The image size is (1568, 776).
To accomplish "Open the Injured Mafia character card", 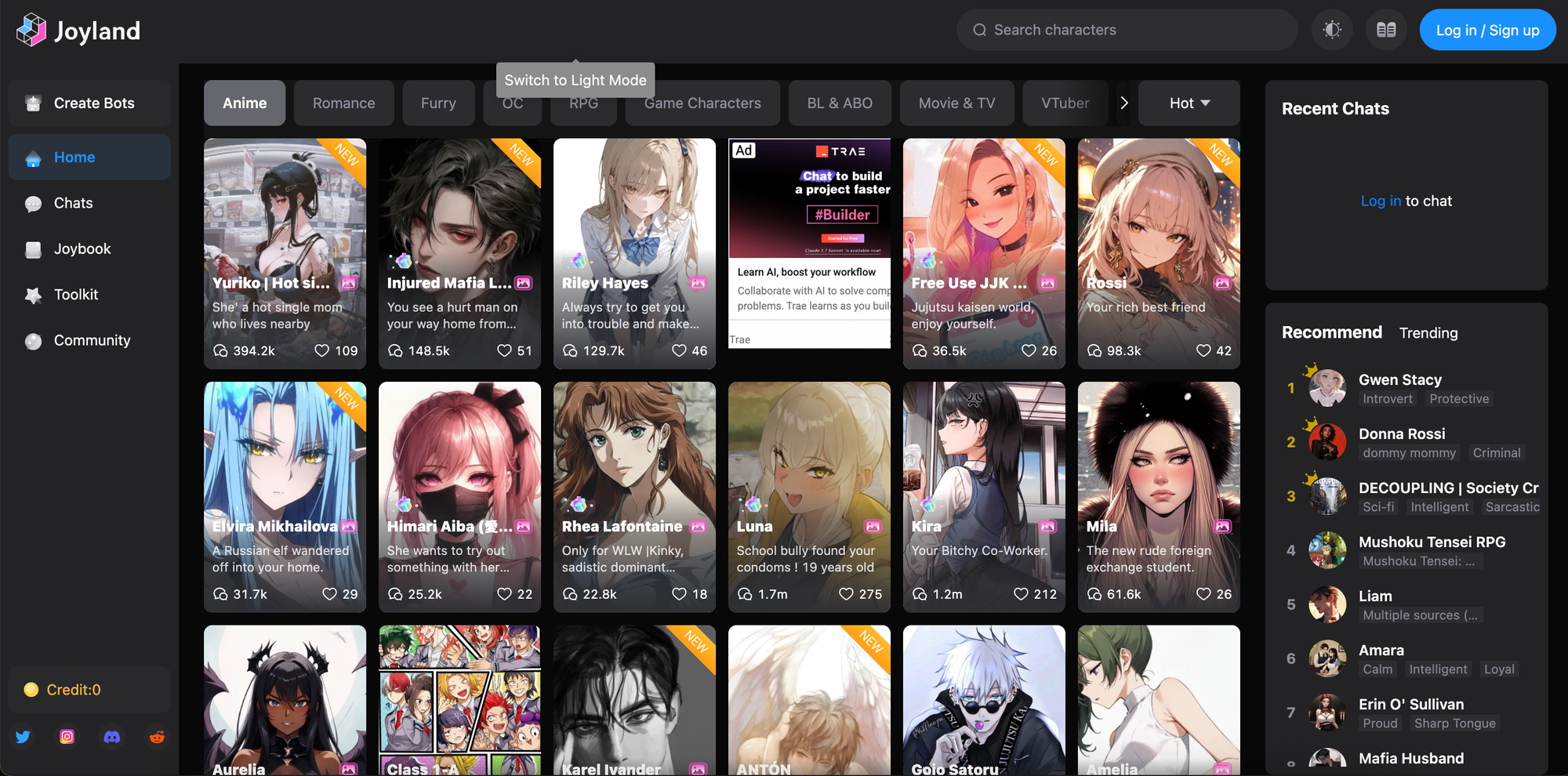I will (459, 253).
